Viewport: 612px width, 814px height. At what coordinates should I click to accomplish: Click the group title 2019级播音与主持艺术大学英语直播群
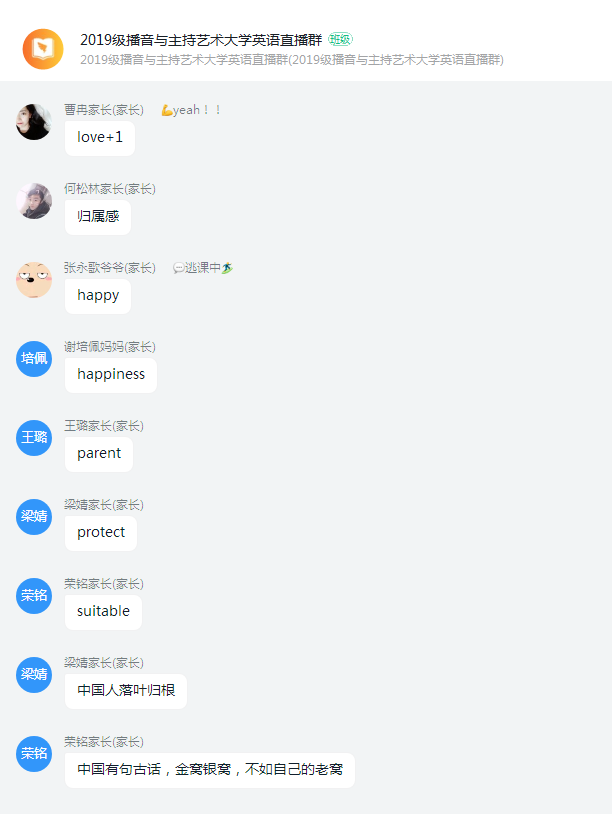pos(201,40)
